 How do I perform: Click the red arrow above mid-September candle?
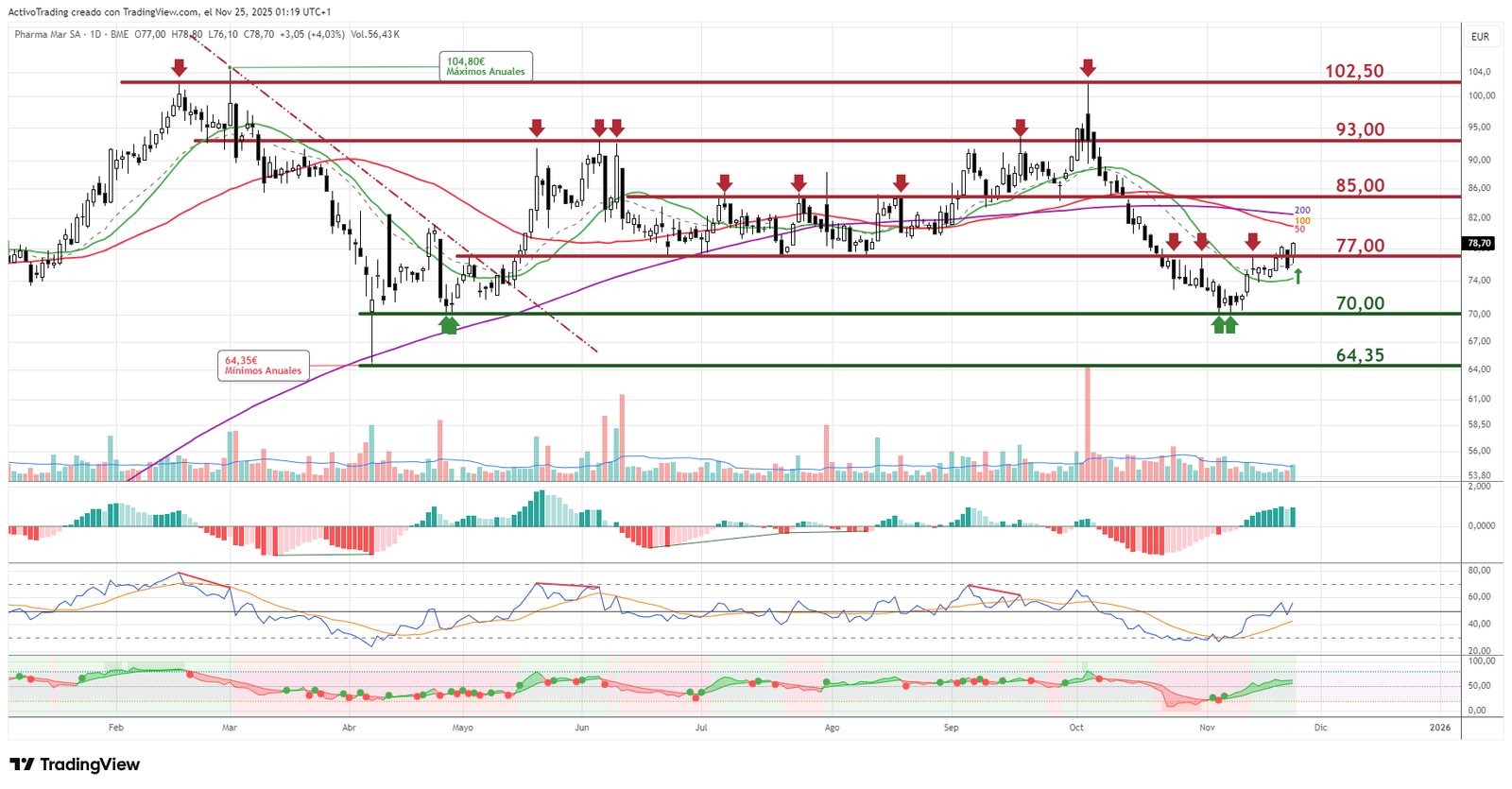pos(1021,128)
